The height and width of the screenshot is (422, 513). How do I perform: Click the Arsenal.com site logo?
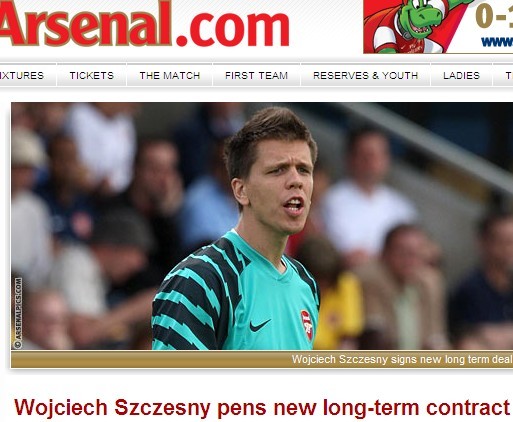pos(144,23)
